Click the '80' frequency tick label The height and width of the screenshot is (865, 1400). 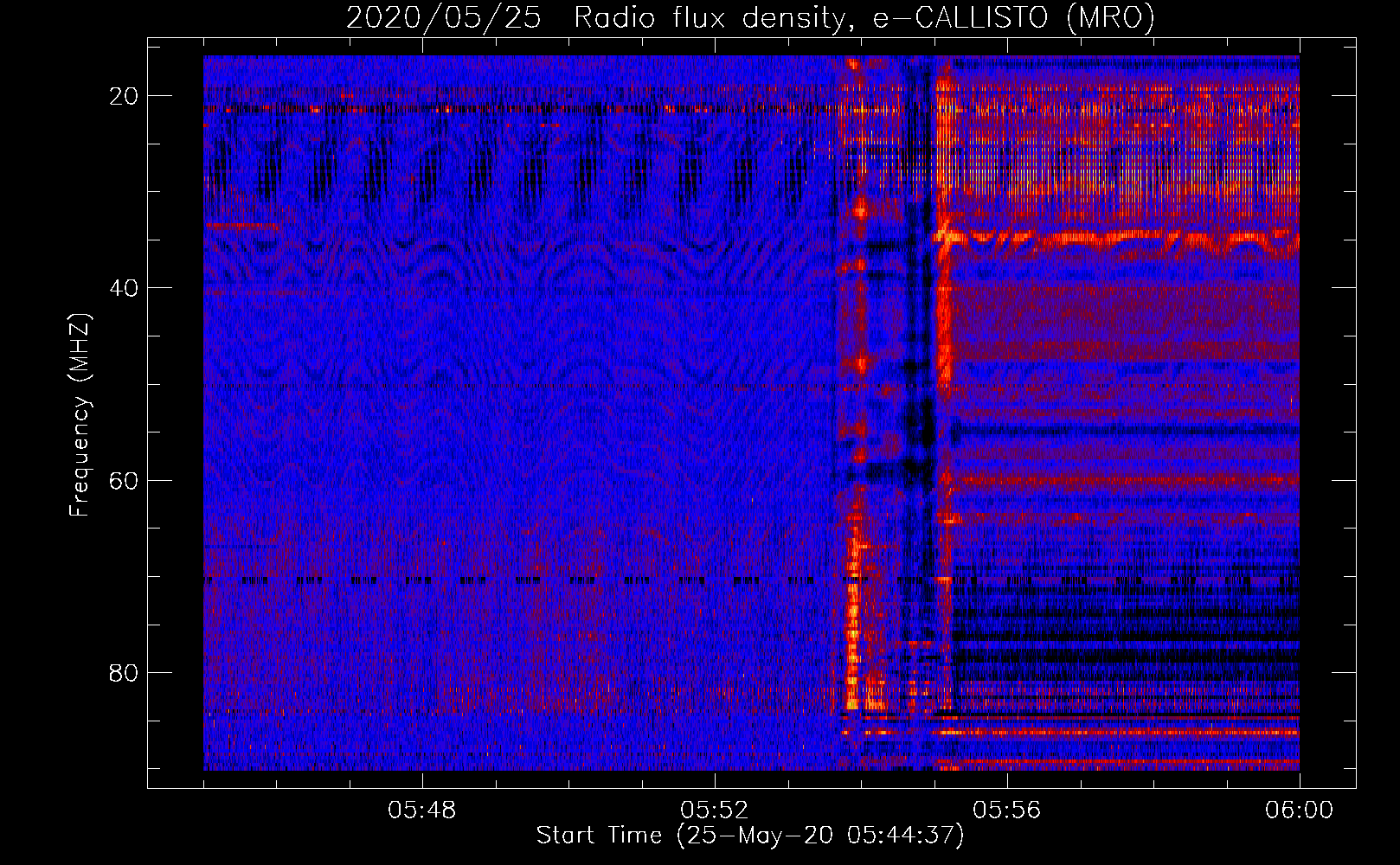point(124,672)
